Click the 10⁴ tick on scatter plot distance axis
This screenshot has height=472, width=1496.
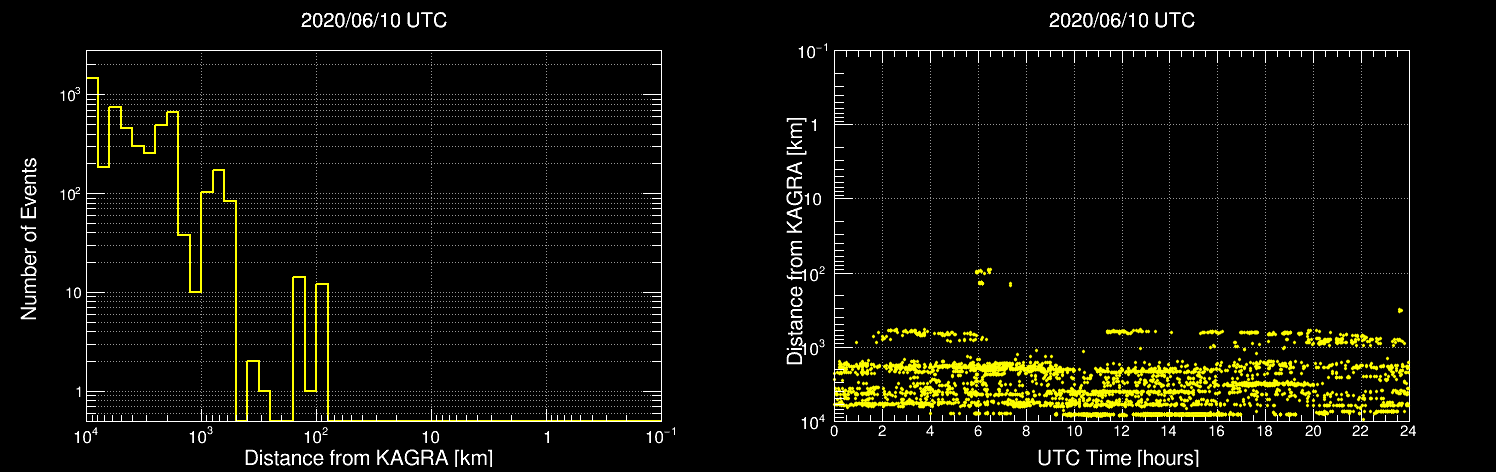click(815, 420)
